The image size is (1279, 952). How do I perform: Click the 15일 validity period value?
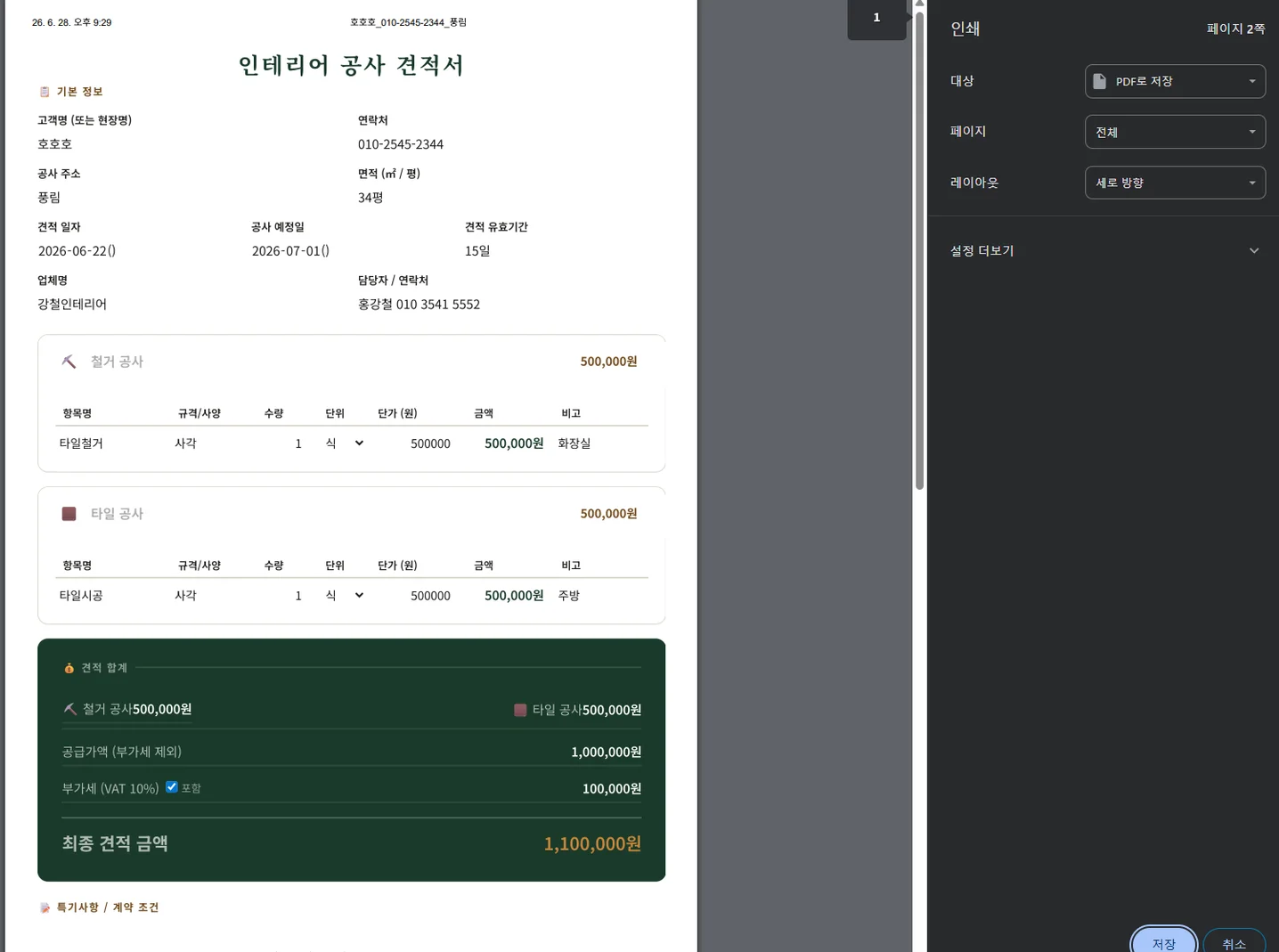(477, 251)
